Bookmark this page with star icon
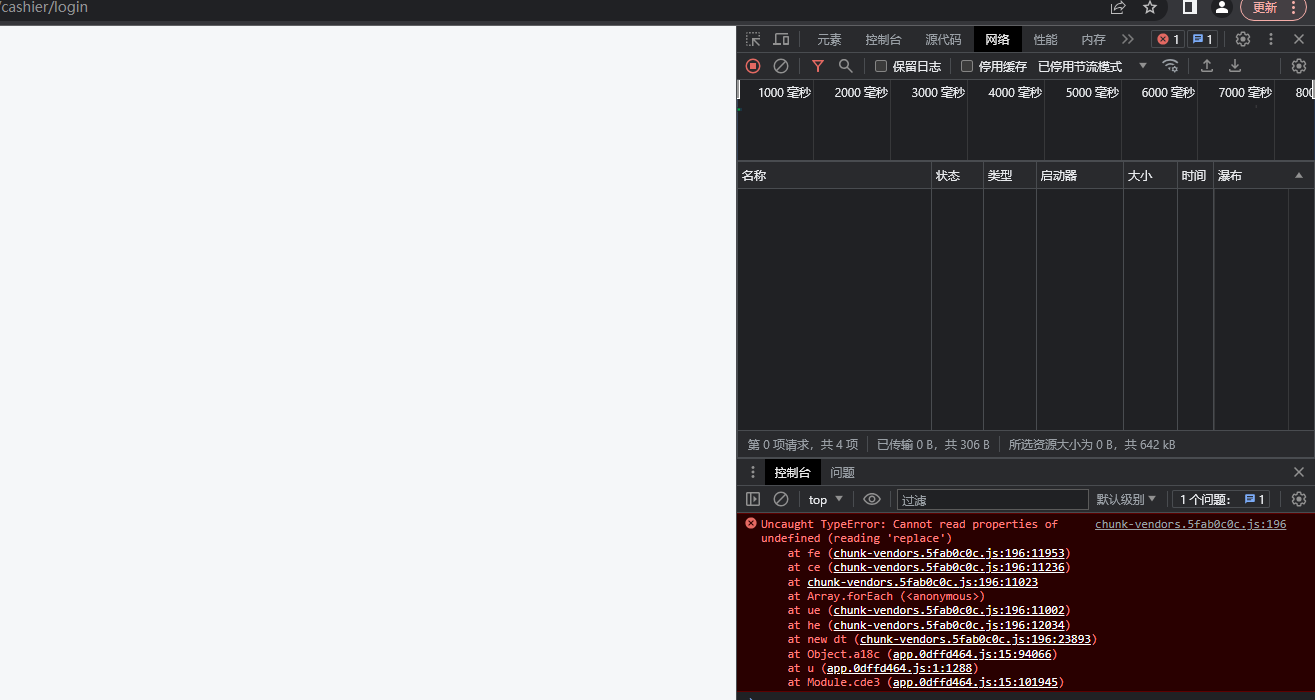The height and width of the screenshot is (700, 1315). point(1150,8)
